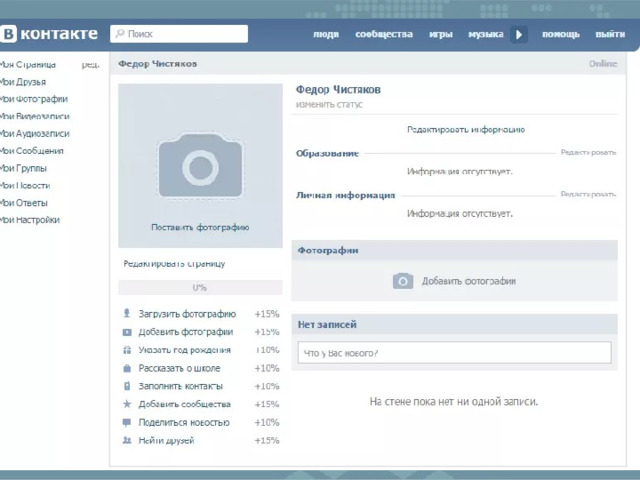Click the VKontakte logo icon
The height and width of the screenshot is (480, 640).
pos(8,34)
